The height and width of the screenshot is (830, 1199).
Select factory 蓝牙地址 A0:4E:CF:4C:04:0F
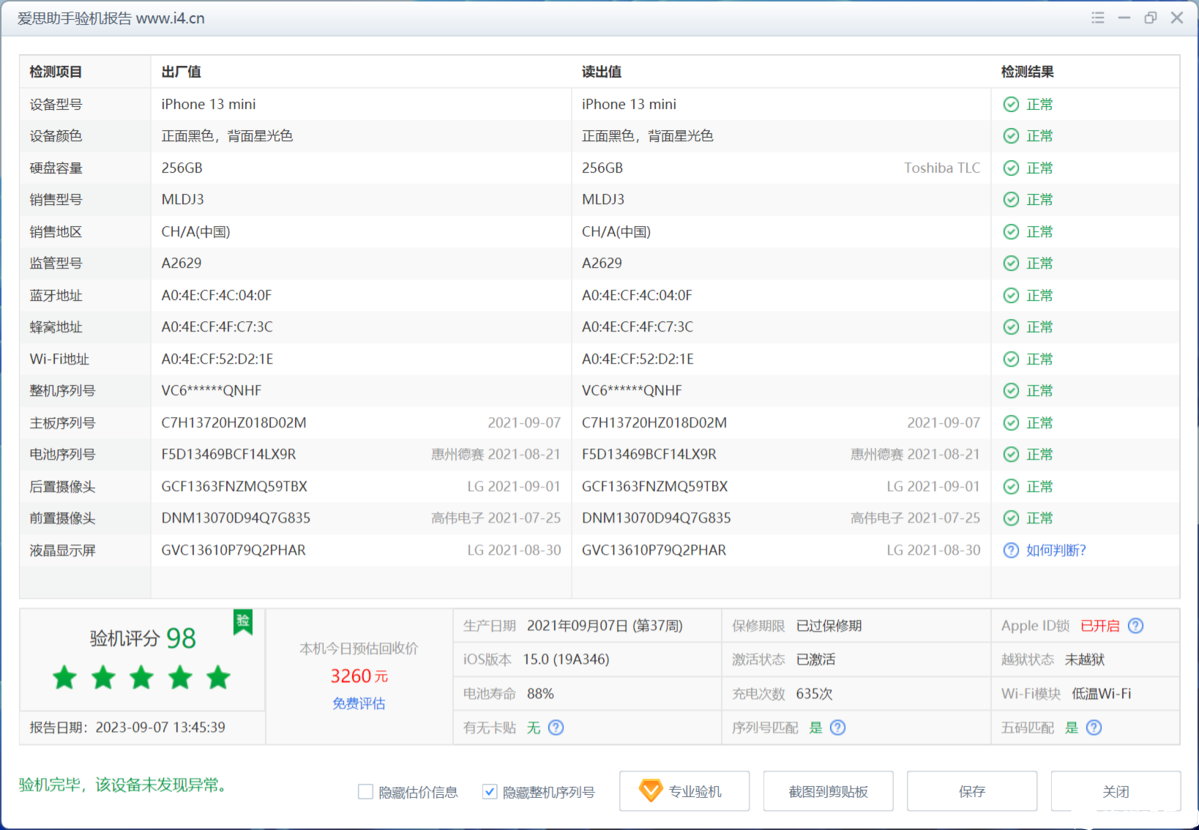pos(216,295)
